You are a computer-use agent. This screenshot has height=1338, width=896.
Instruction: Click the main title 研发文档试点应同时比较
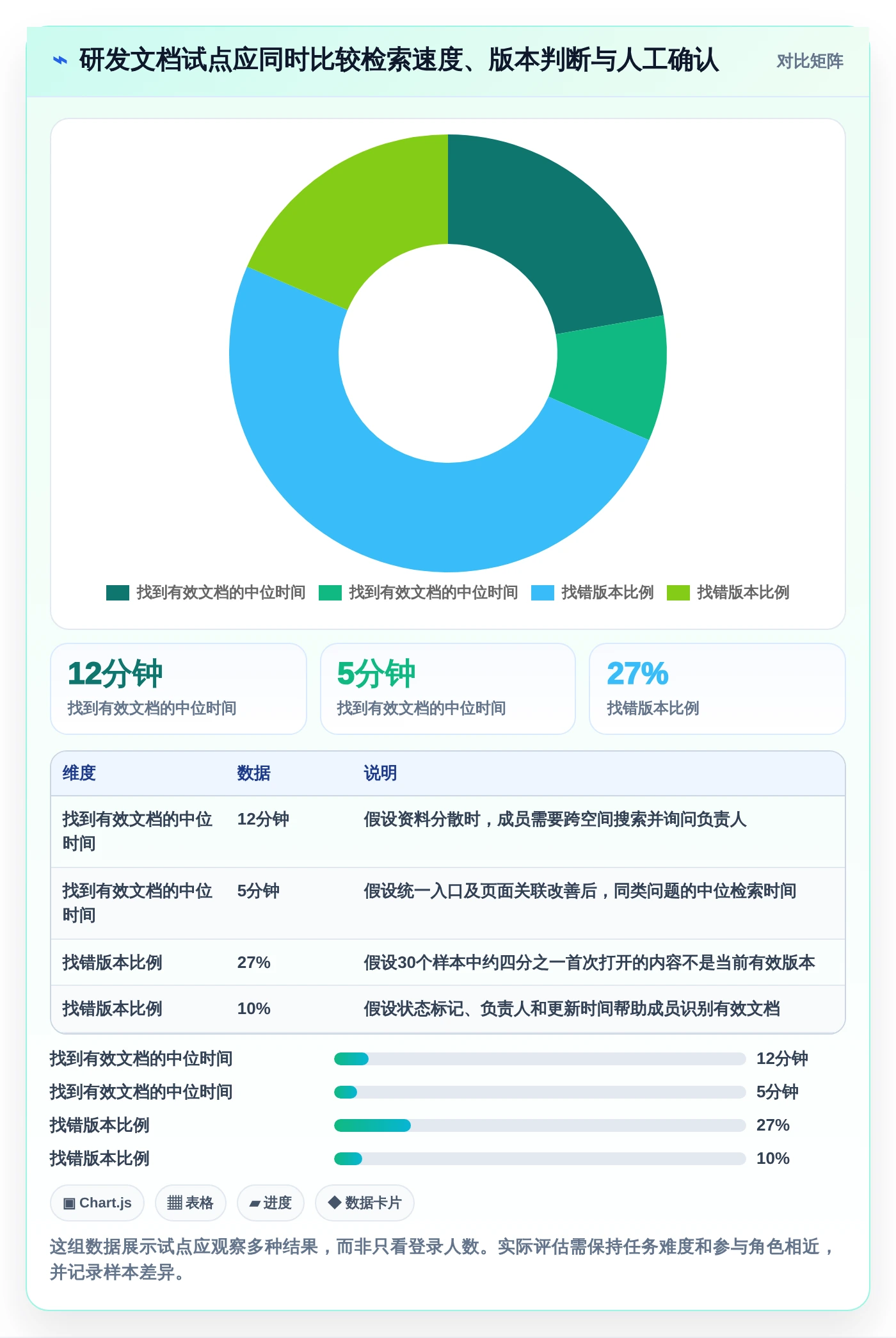(399, 61)
